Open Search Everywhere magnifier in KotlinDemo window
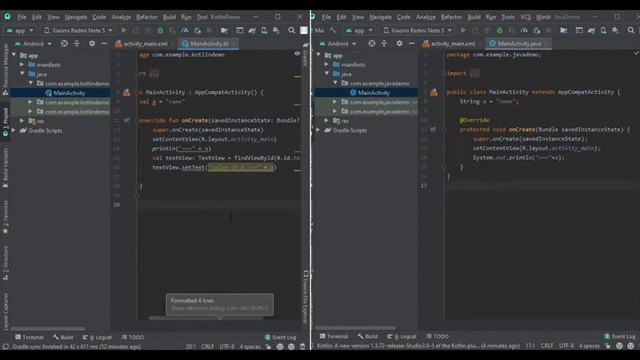640x360 pixels. [291, 31]
